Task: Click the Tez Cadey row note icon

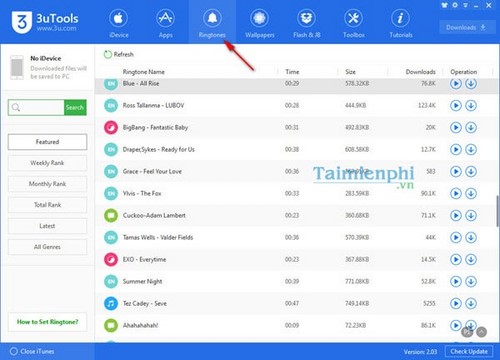Action: (111, 304)
